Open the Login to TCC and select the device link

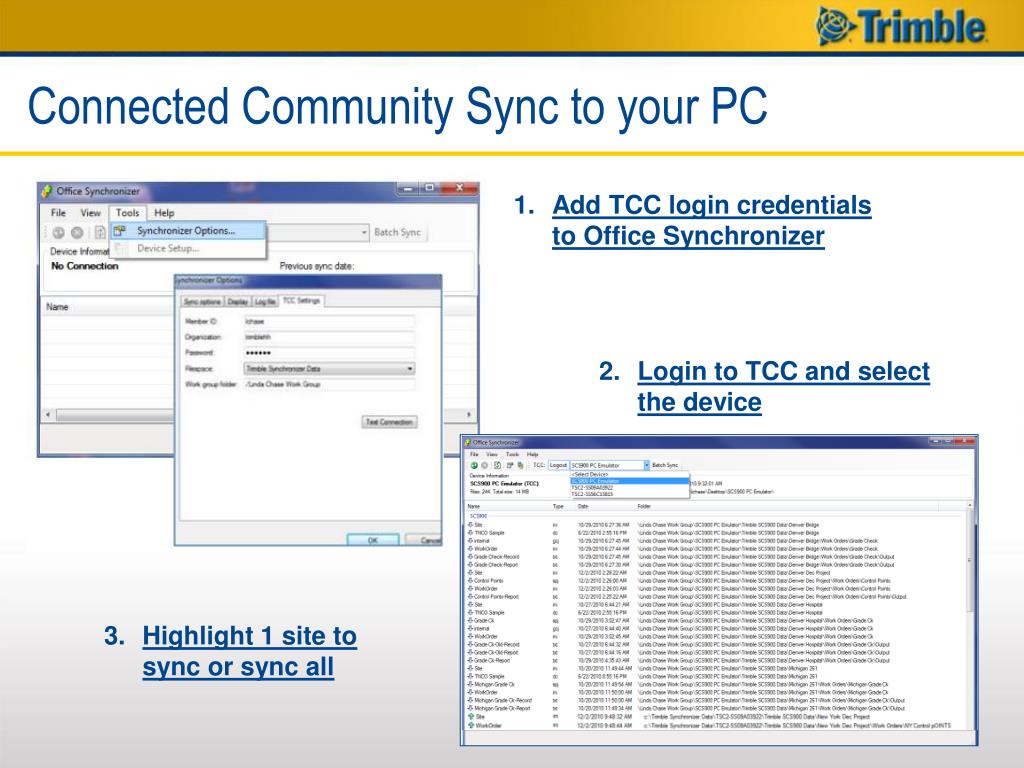[783, 387]
